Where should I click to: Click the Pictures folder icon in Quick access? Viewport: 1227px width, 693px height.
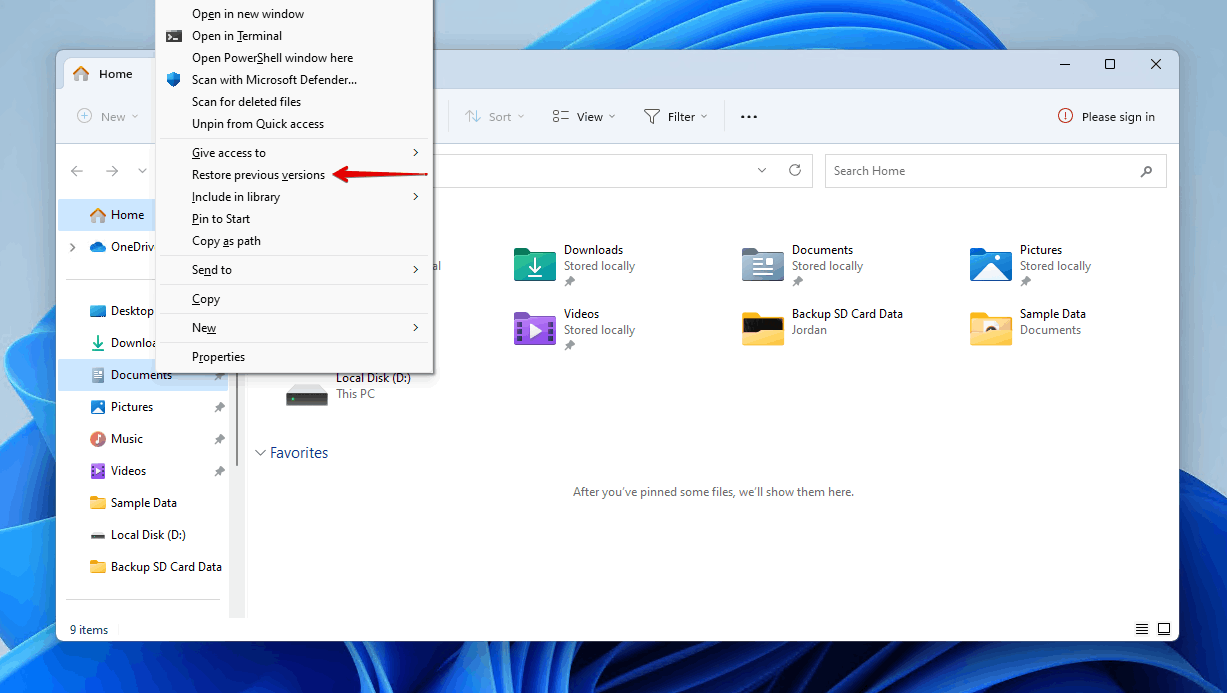click(991, 265)
